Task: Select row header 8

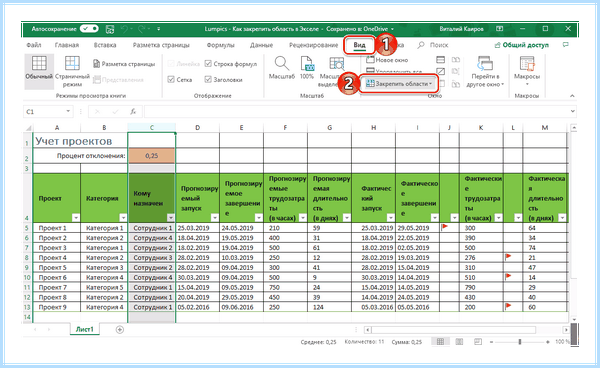Action: pos(28,257)
